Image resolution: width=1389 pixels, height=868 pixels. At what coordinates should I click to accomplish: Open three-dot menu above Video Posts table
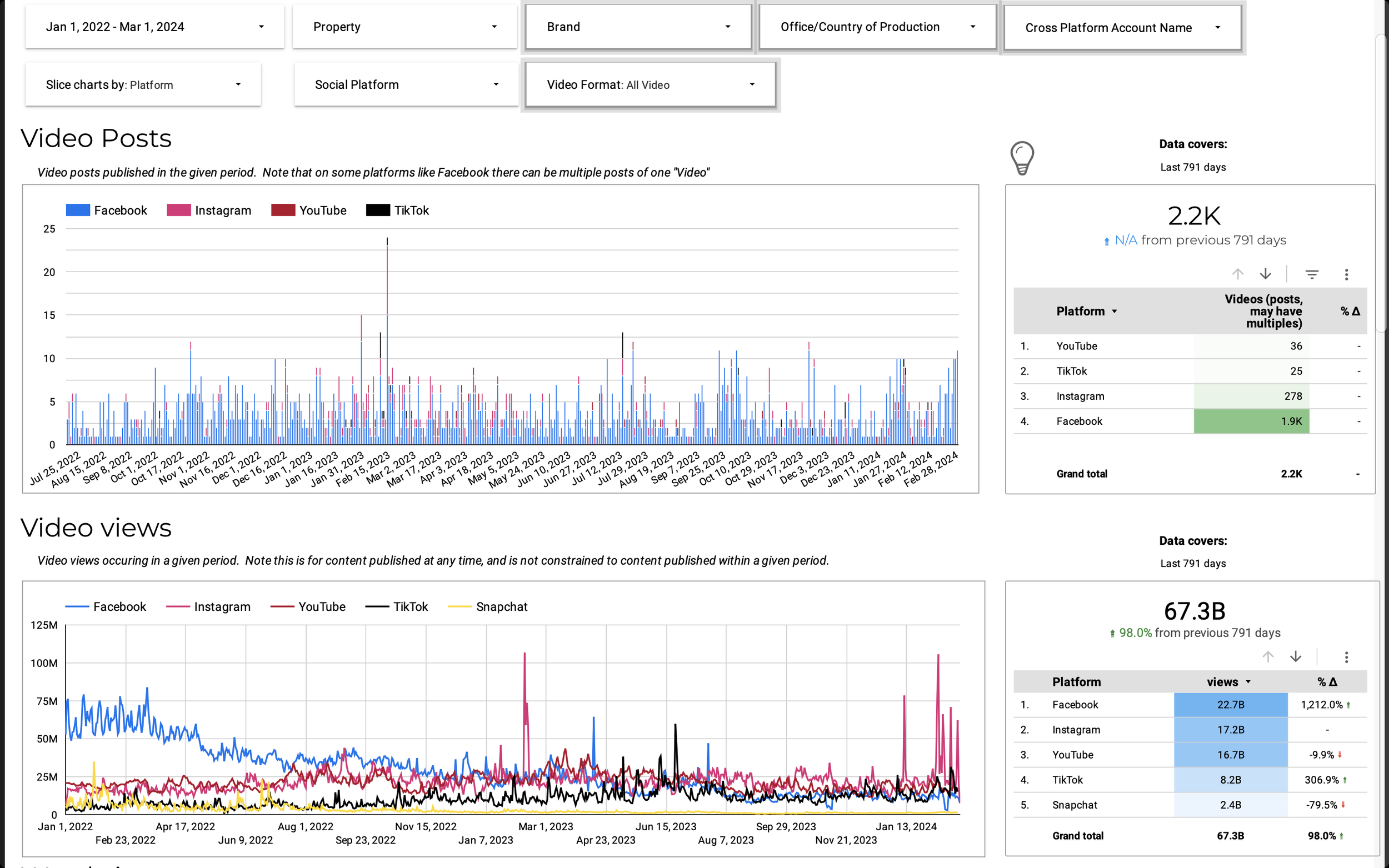tap(1346, 274)
